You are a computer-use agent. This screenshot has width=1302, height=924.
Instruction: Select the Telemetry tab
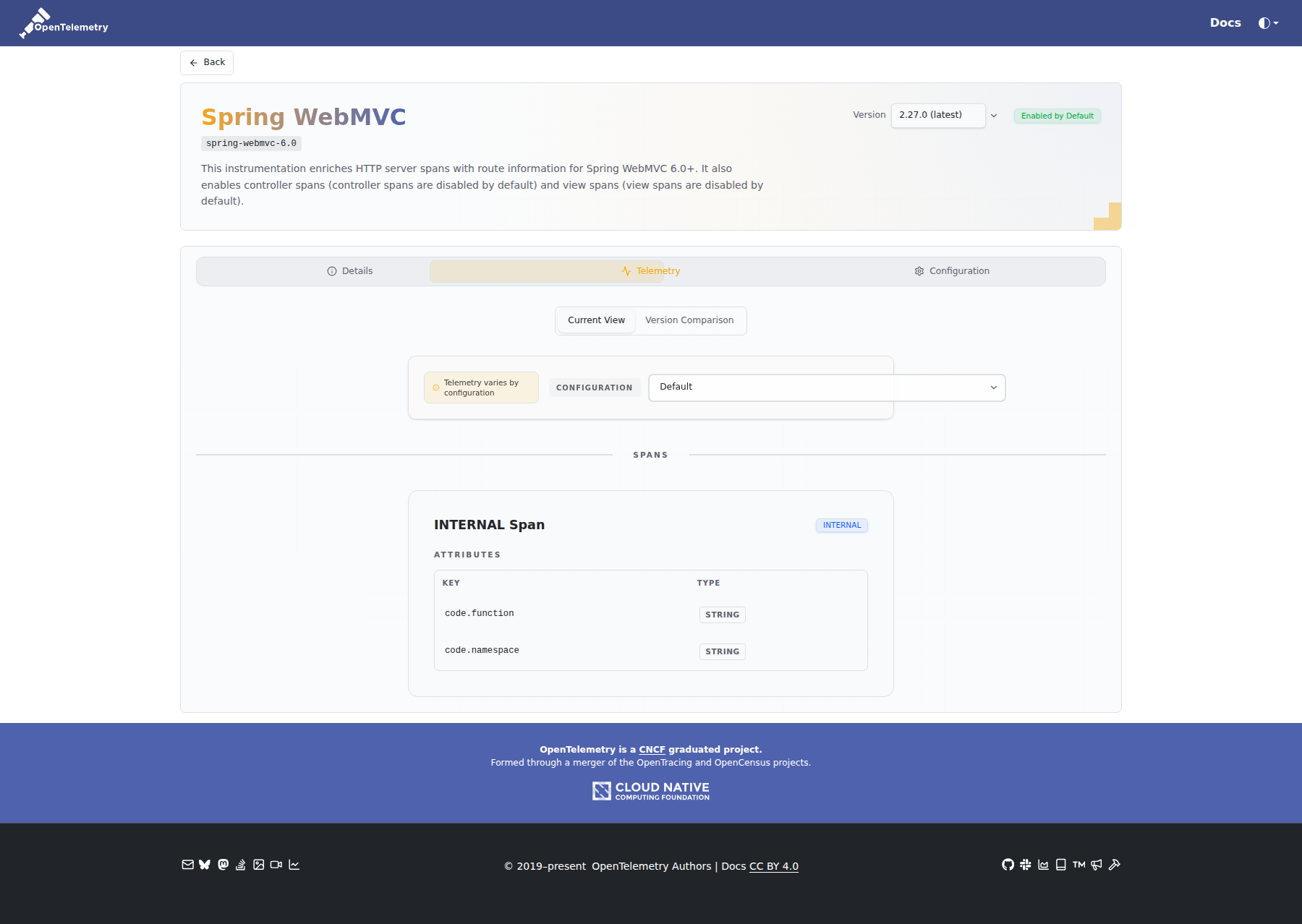click(x=651, y=271)
